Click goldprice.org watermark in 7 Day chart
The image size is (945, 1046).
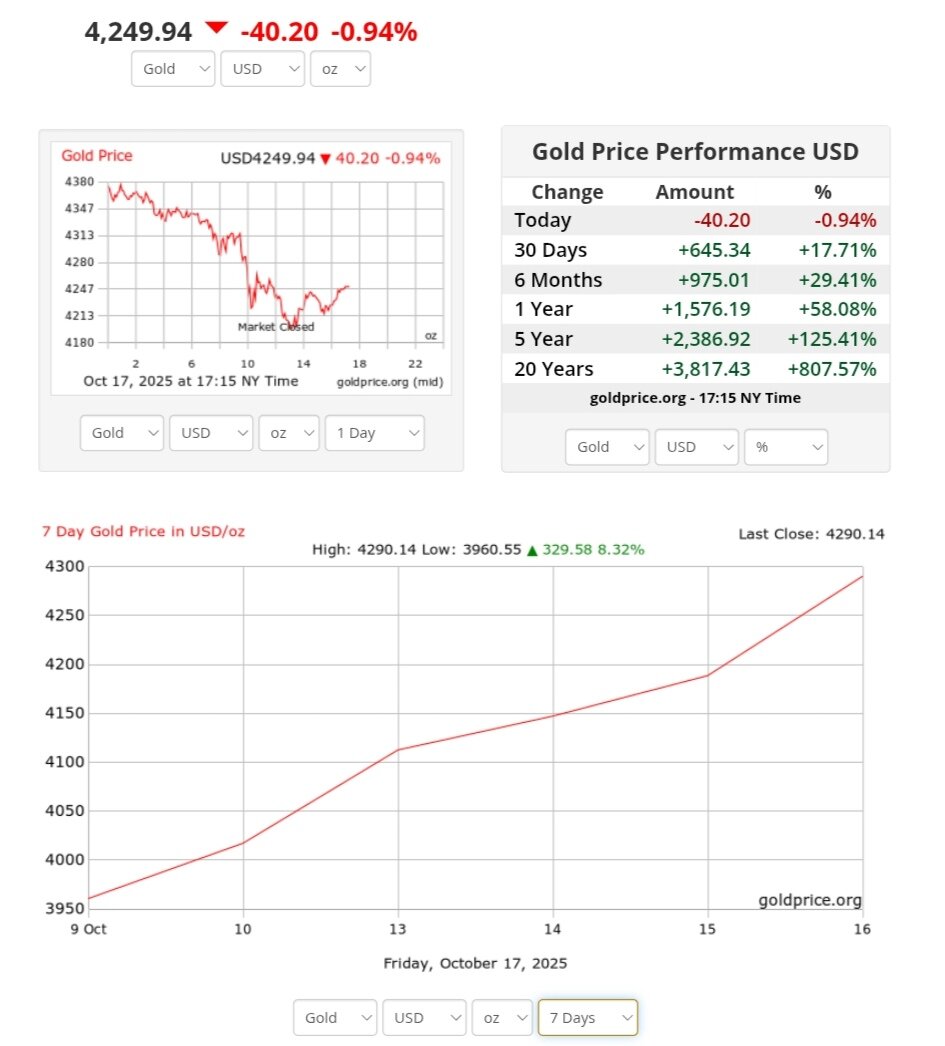809,900
